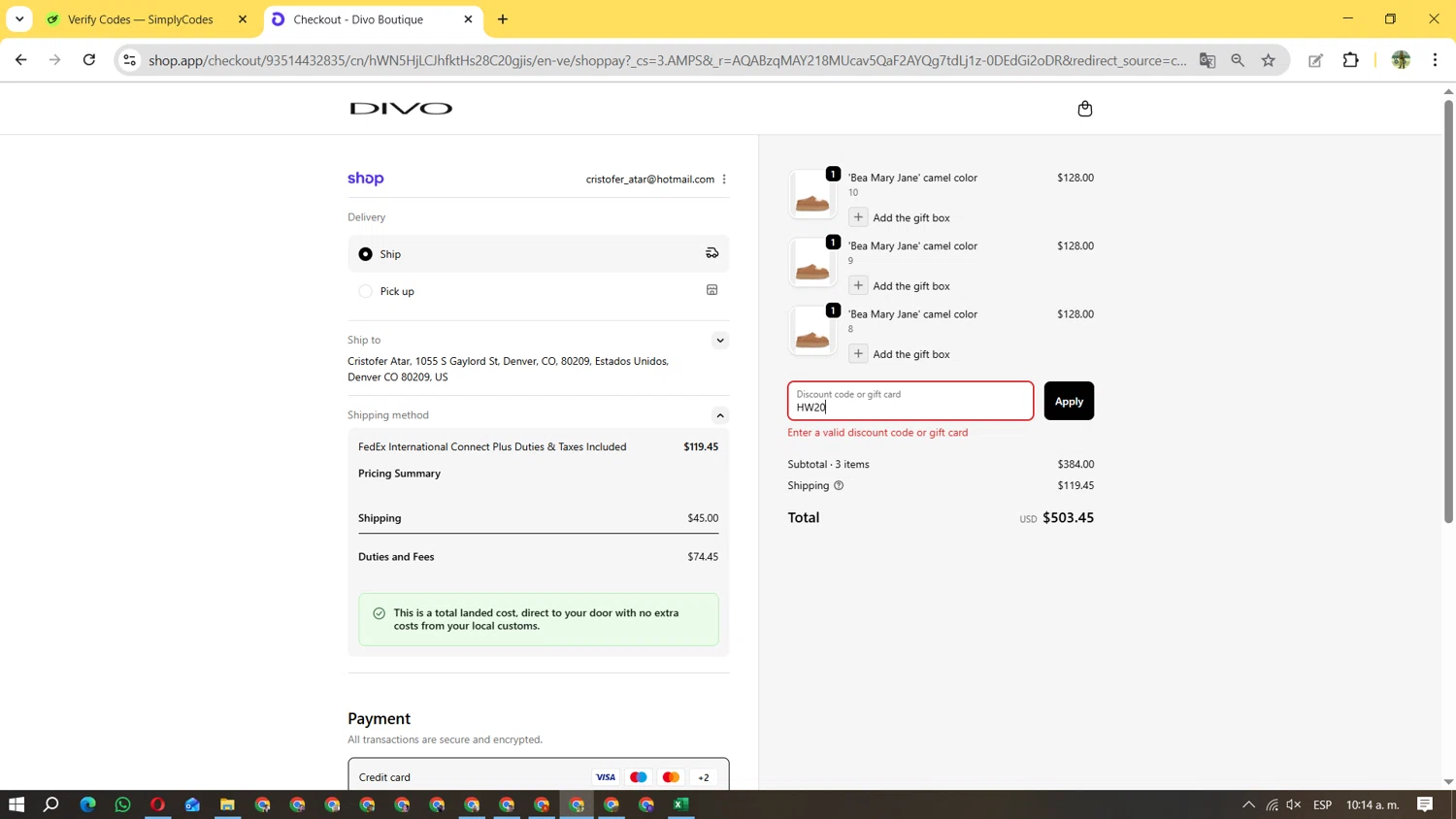This screenshot has height=819, width=1456.
Task: Go back to previous page
Action: [x=21, y=60]
